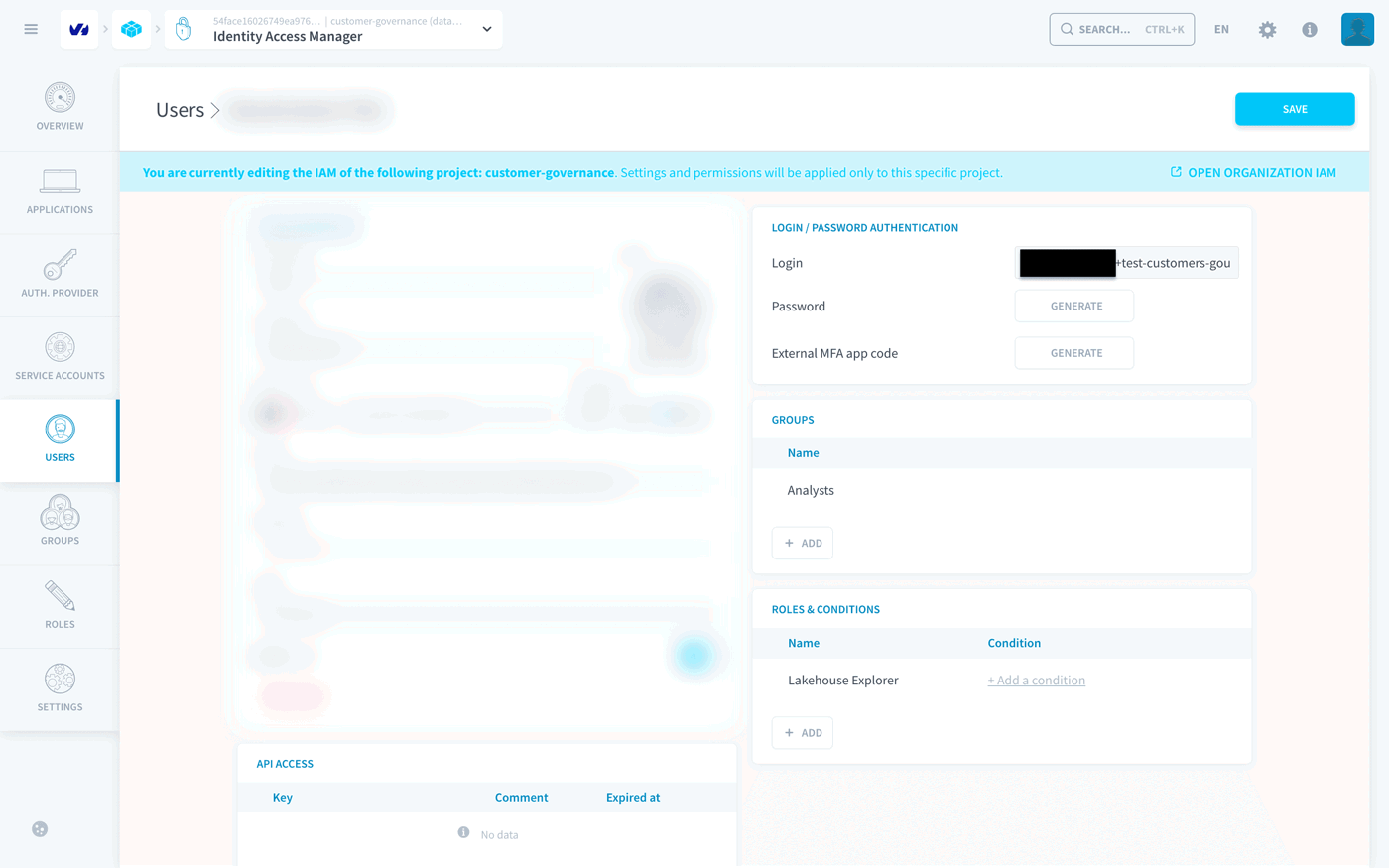Sort groups by Name column

[x=803, y=453]
